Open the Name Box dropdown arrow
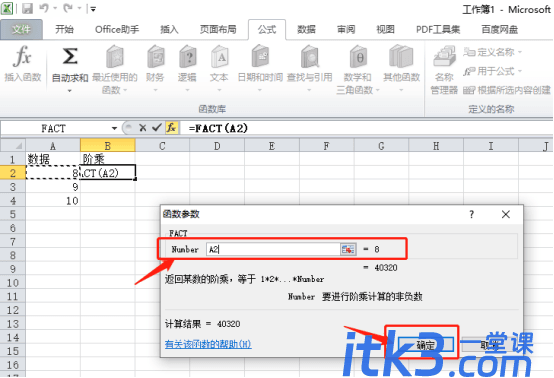Viewport: 554px width, 378px height. point(114,128)
